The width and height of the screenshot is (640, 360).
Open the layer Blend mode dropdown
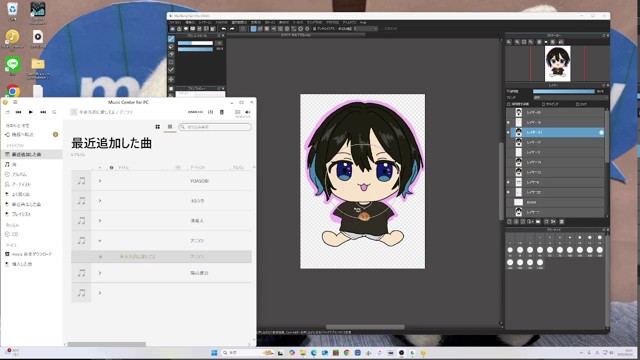570,98
